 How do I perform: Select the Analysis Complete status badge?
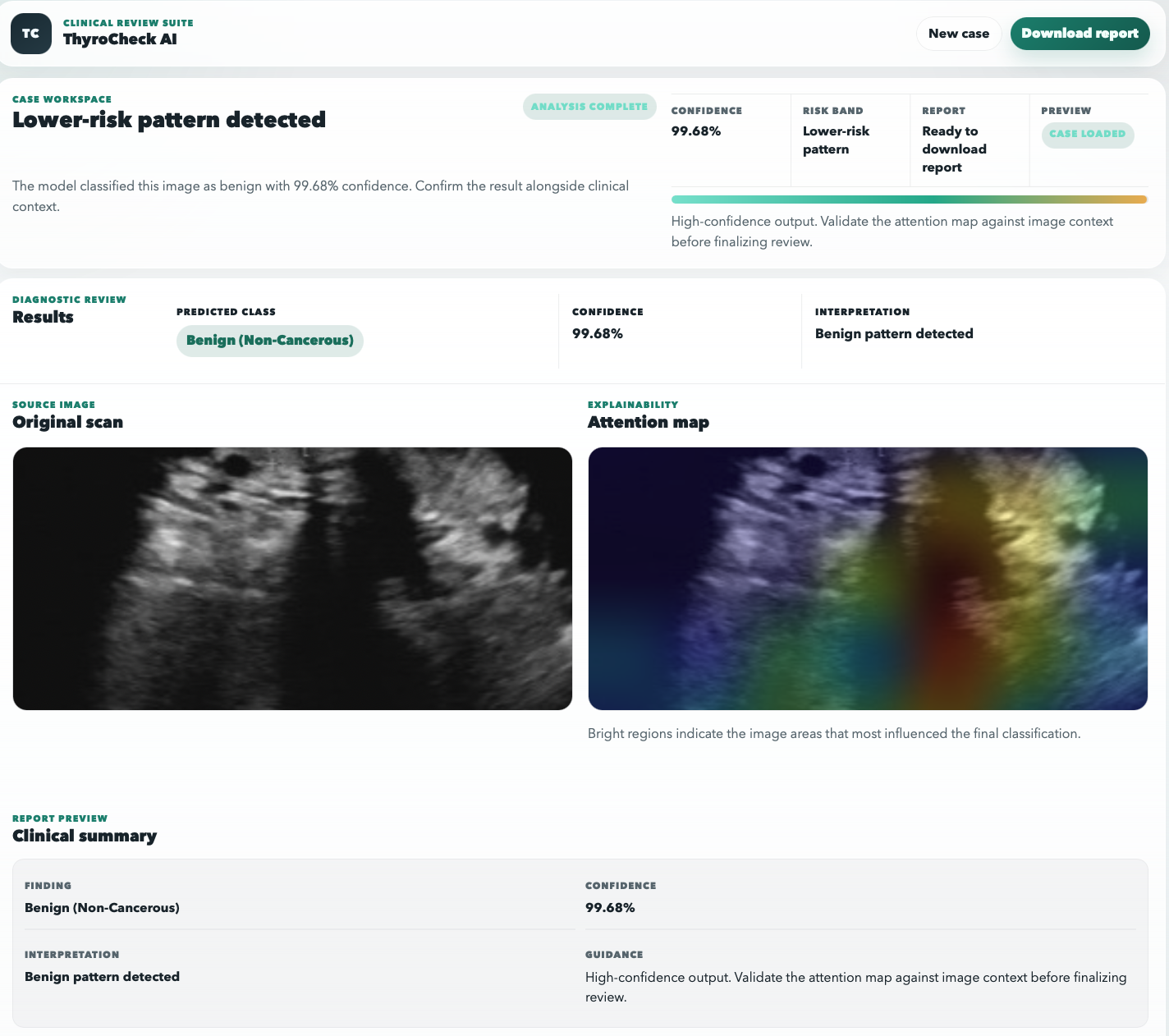[x=589, y=107]
